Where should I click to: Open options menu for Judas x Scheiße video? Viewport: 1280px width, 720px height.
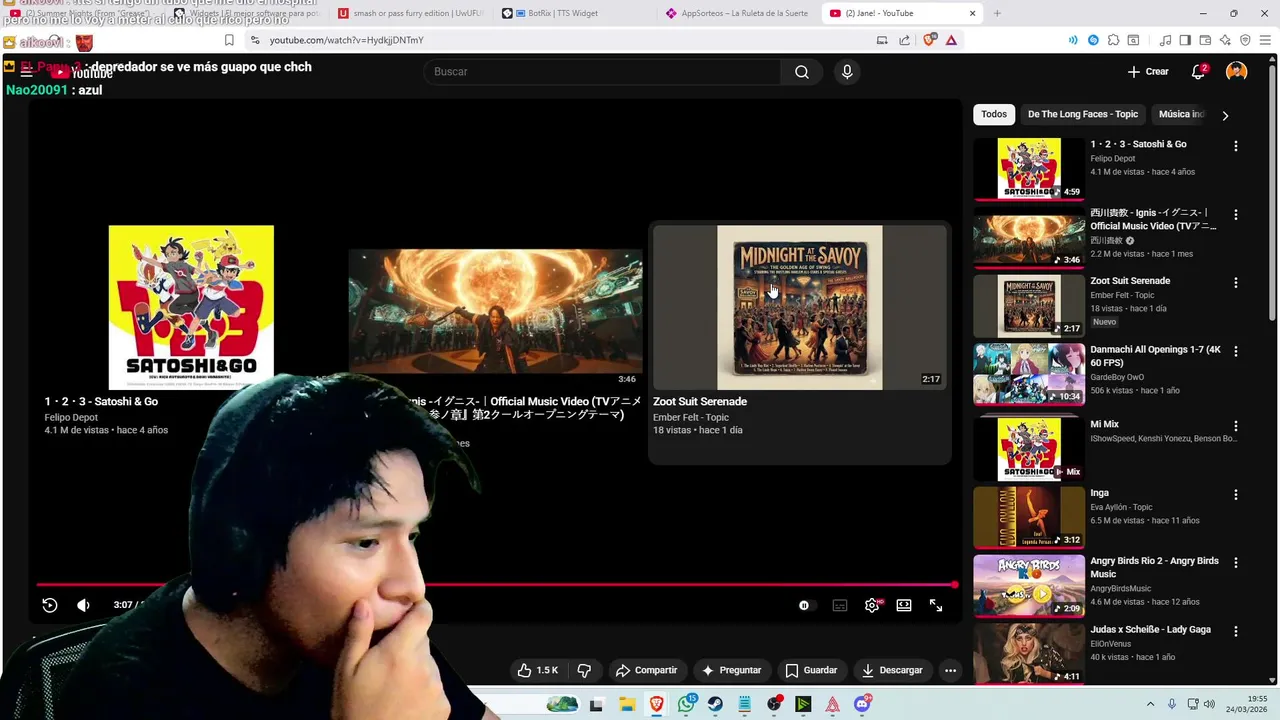[x=1236, y=632]
